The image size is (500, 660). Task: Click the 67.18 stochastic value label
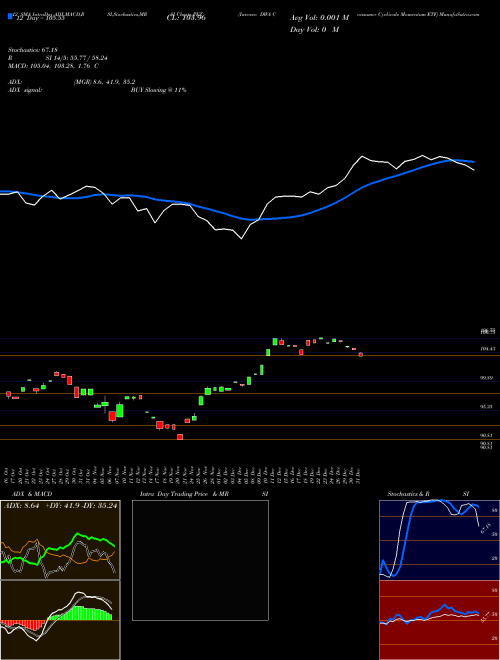pos(486,528)
